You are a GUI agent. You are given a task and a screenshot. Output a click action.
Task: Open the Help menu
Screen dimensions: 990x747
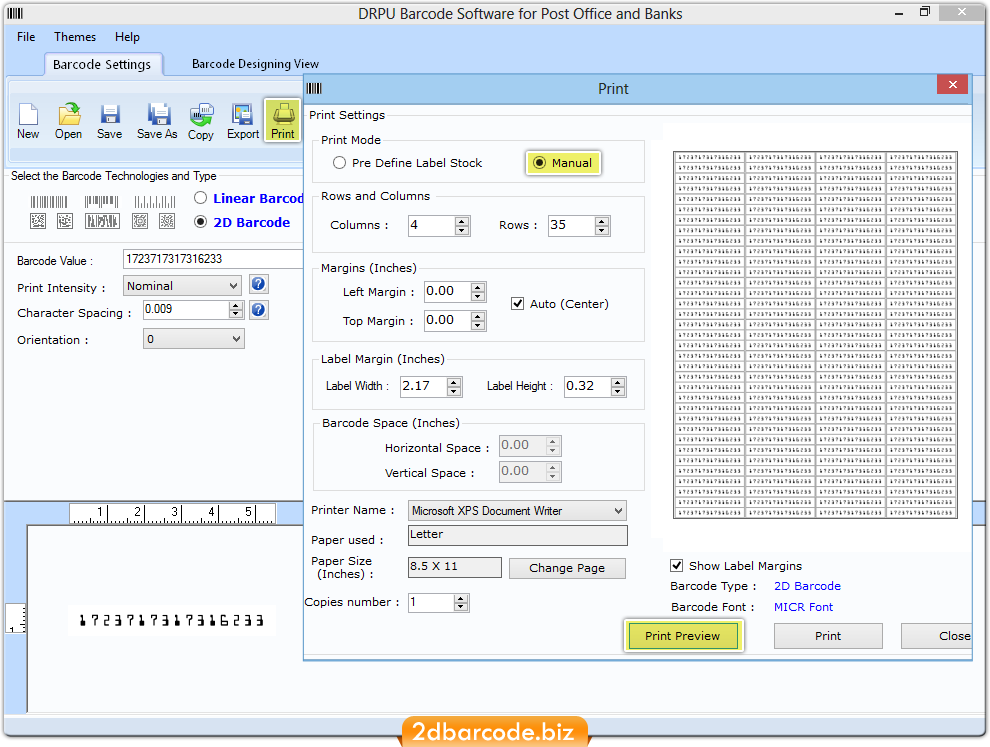tap(127, 37)
